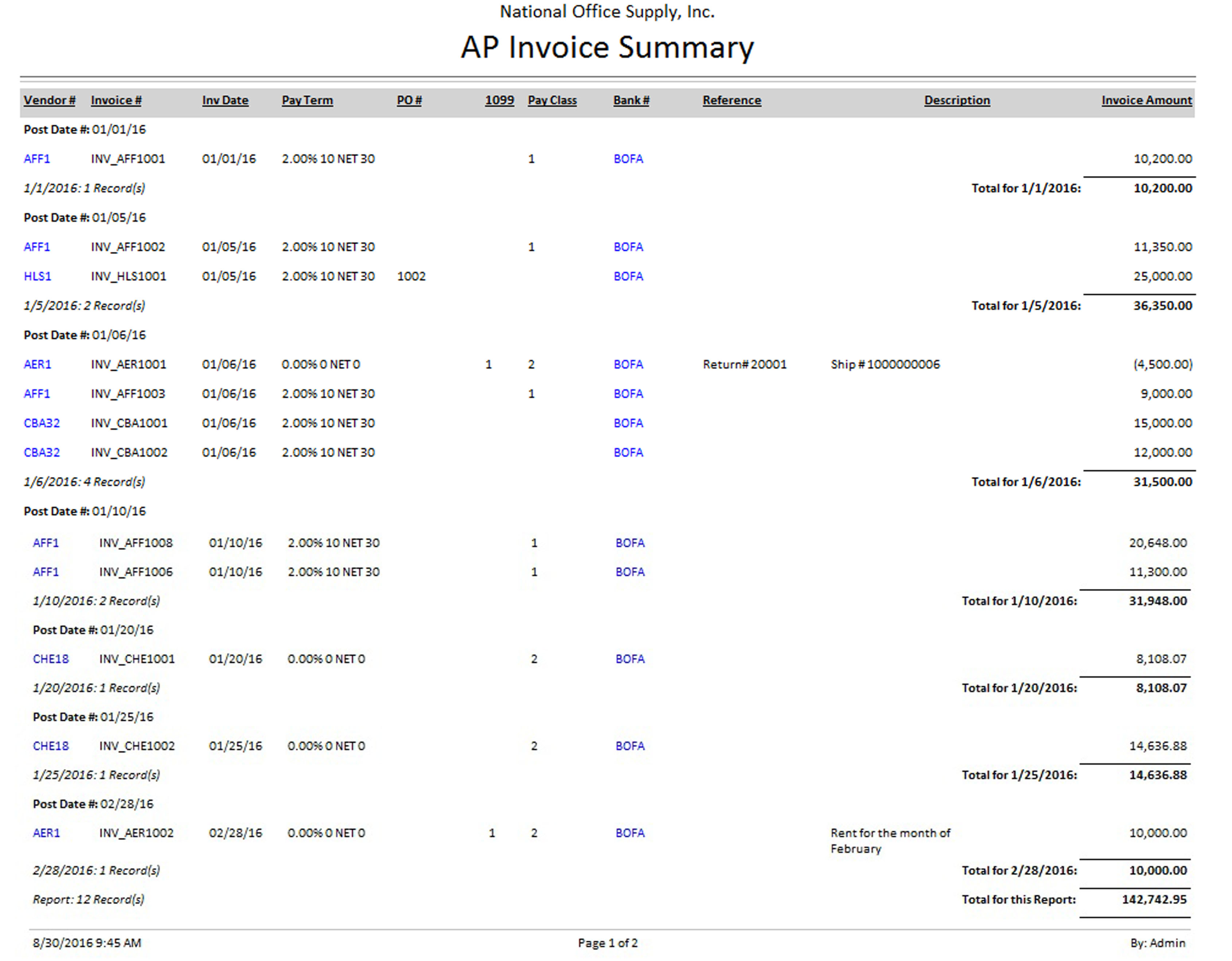Click the Invoice Amount column header
The image size is (1232, 961).
pos(1146,100)
